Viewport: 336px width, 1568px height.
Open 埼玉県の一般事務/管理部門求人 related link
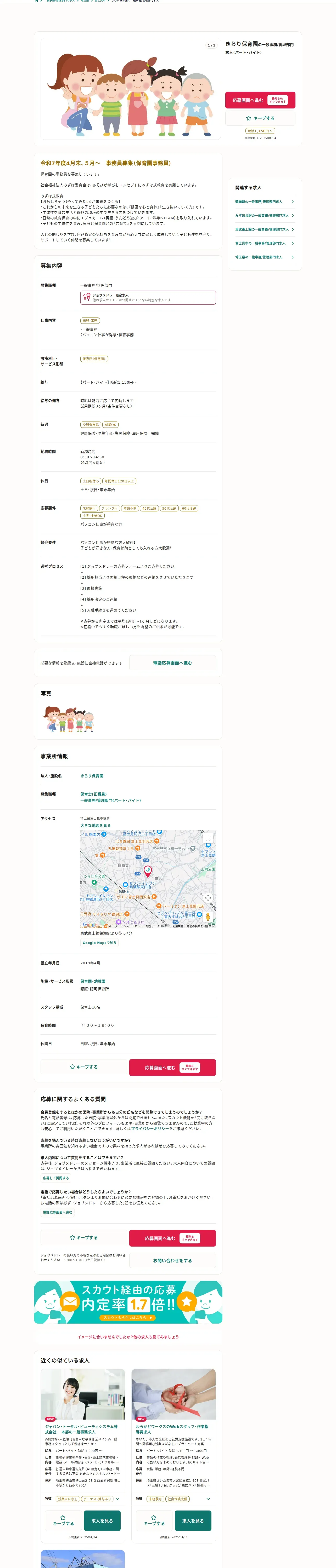pos(259,257)
